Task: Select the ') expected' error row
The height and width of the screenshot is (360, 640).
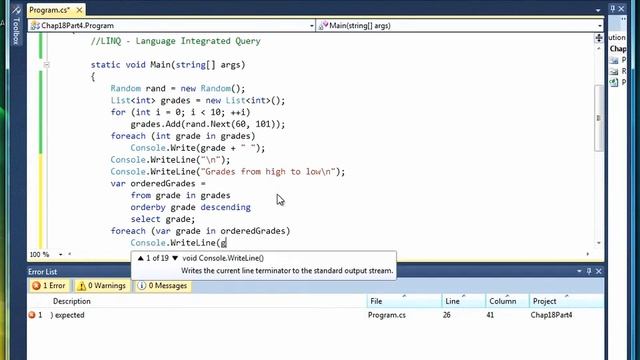Action: click(315, 315)
